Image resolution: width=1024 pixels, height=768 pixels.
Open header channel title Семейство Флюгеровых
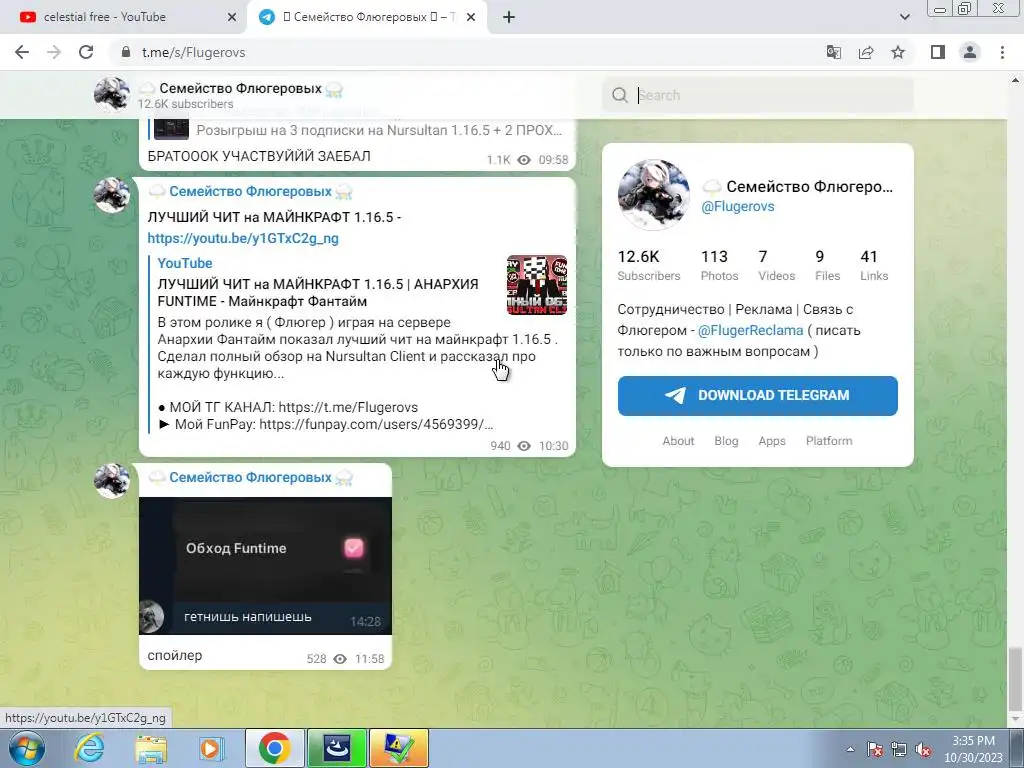pyautogui.click(x=240, y=88)
